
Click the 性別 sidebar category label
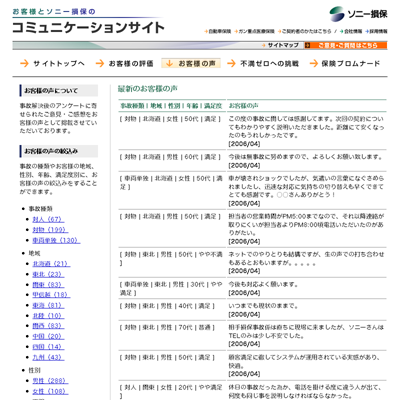[35, 370]
